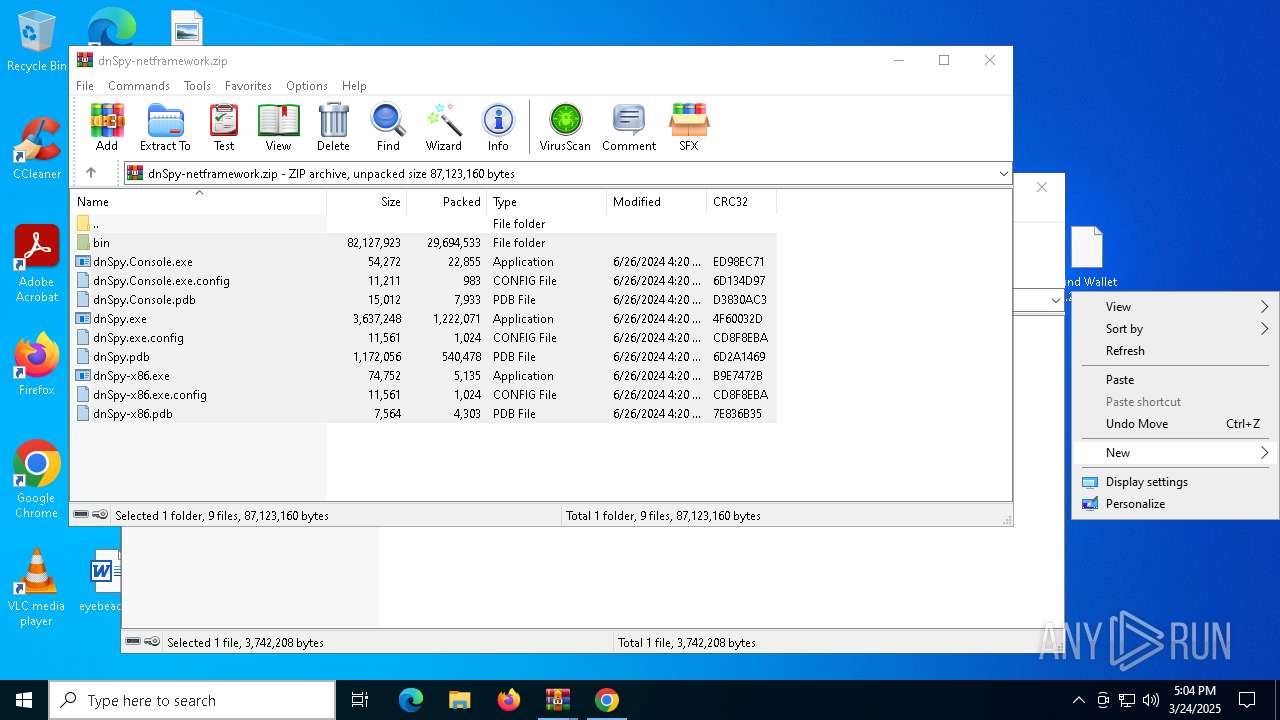The image size is (1280, 720).
Task: Open File Explorer from taskbar
Action: (x=459, y=700)
